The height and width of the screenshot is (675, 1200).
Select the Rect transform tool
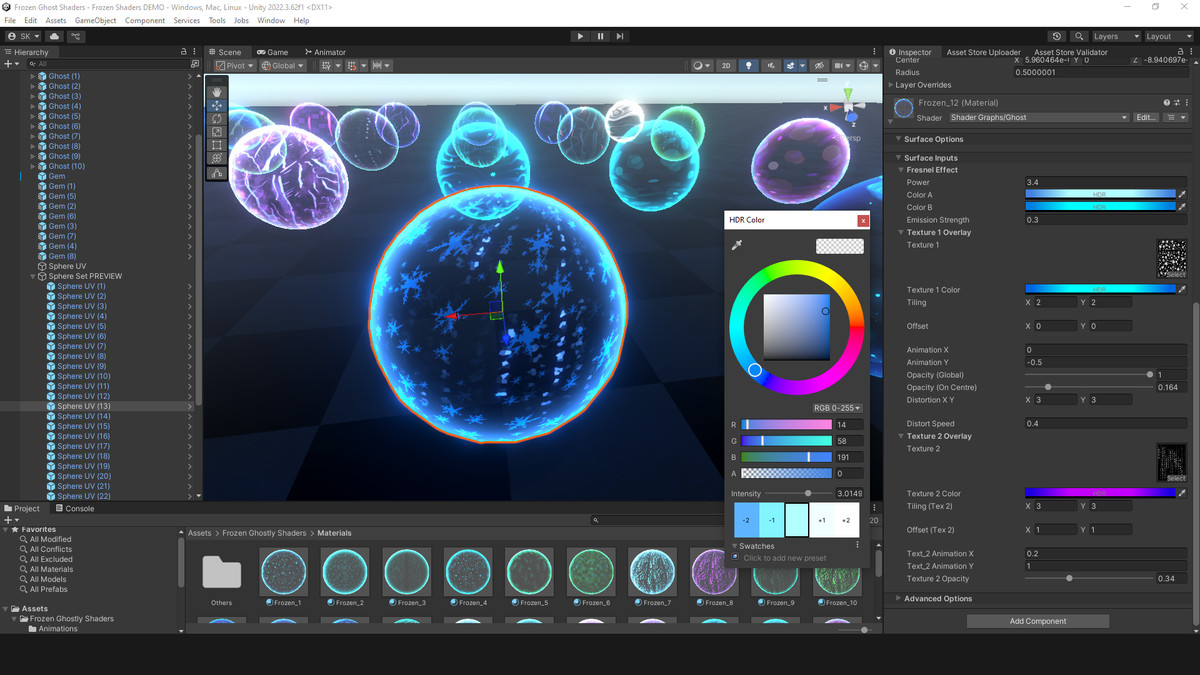coord(218,145)
